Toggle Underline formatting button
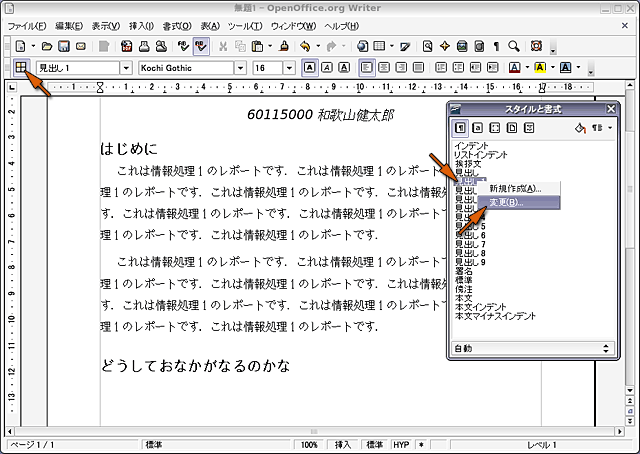 [x=344, y=67]
